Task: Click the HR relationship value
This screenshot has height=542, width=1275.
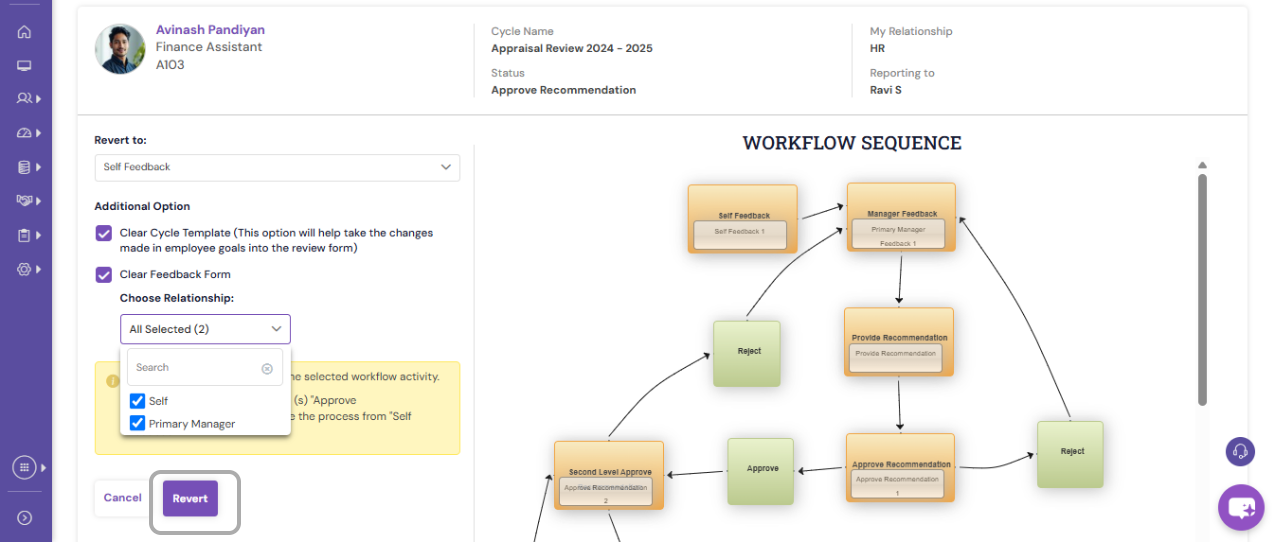Action: pos(878,48)
